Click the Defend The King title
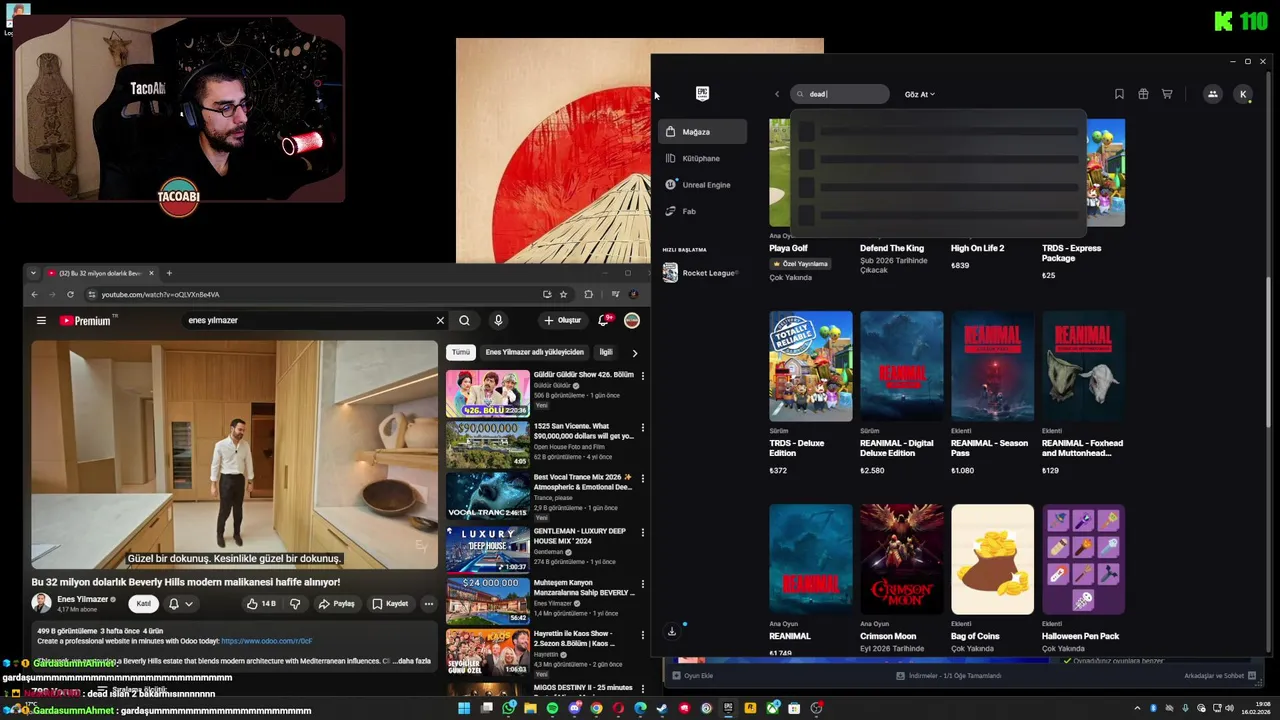 891,248
